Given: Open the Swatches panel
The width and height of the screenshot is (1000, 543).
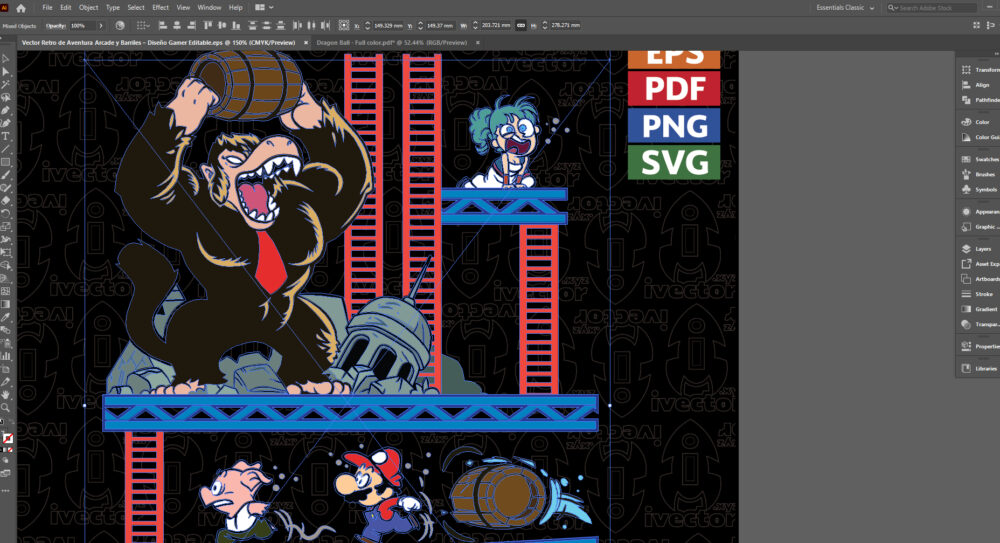Looking at the screenshot, I should (x=980, y=159).
